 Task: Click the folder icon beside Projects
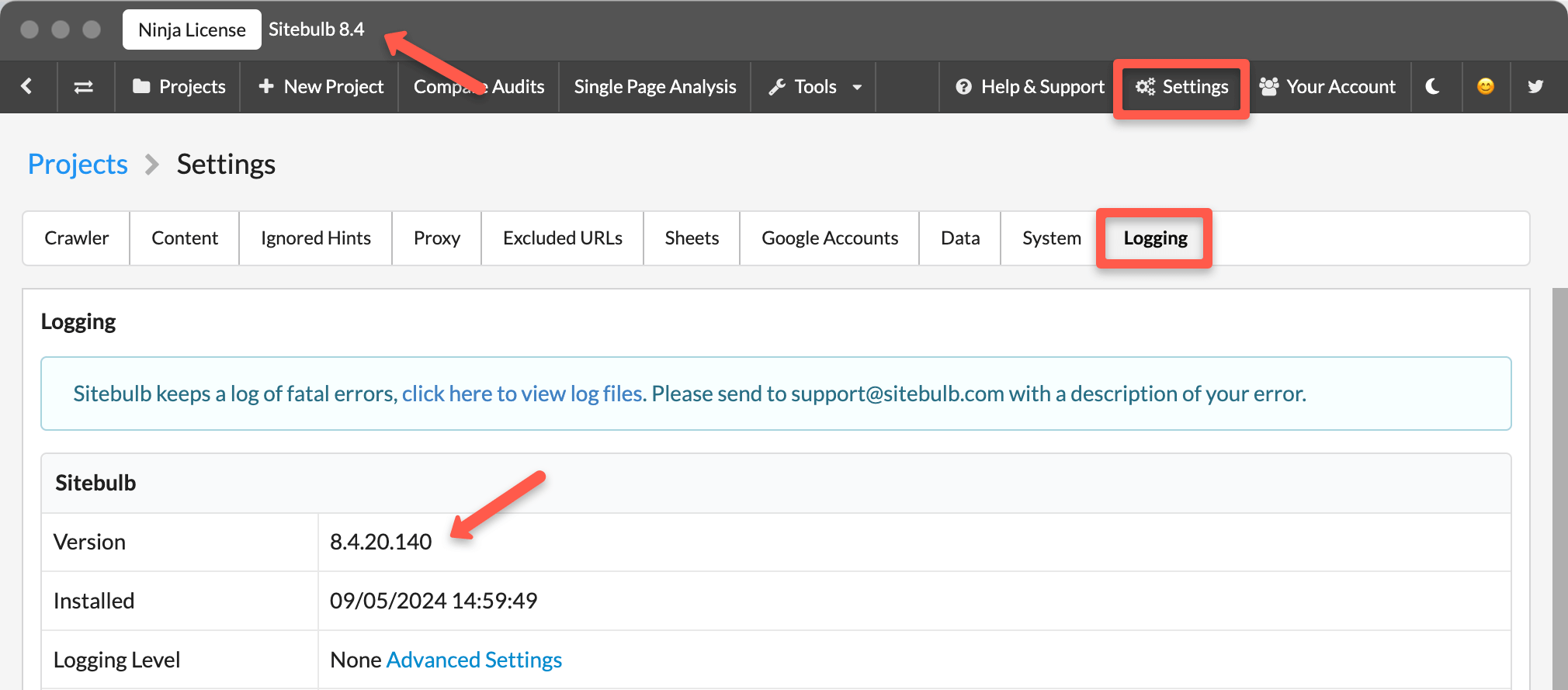[x=141, y=86]
